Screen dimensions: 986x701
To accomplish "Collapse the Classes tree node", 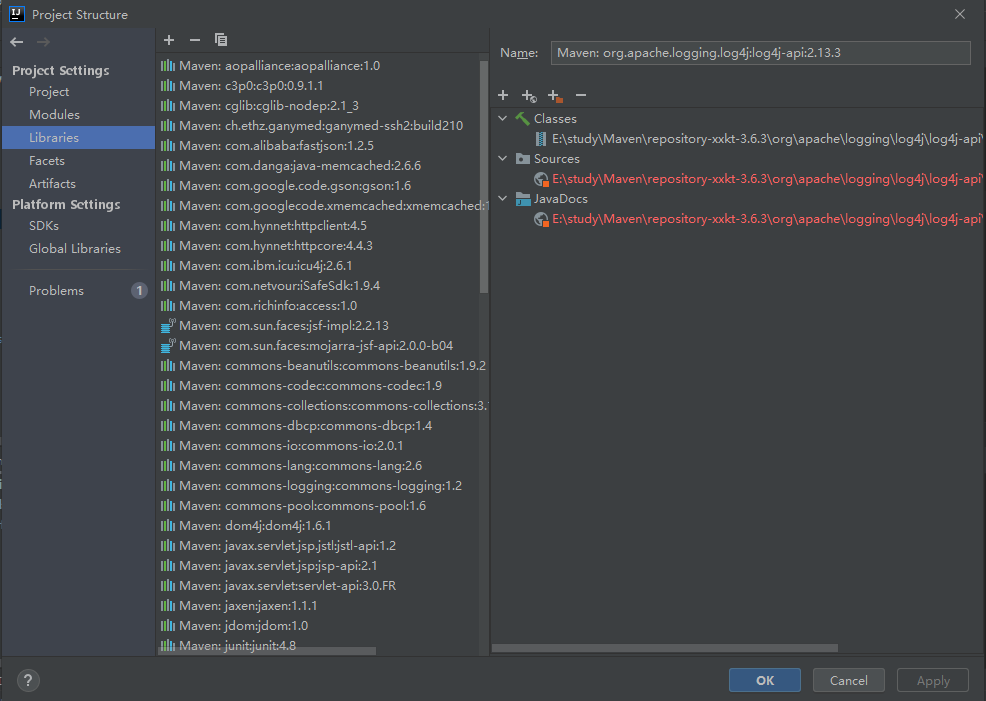I will [502, 118].
